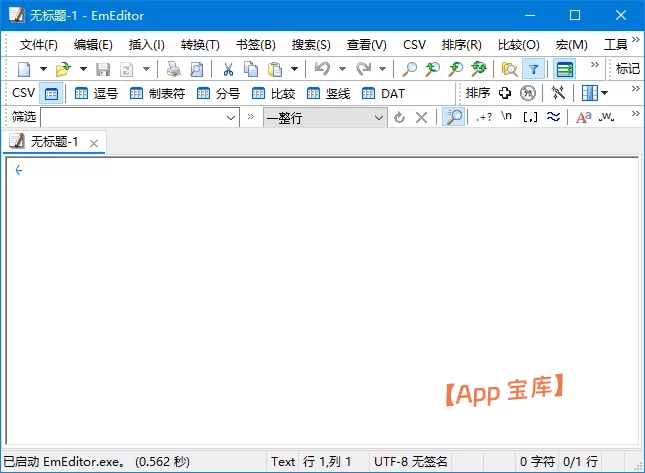The image size is (645, 473).
Task: Click the UTF-8 无签名 encoding status
Action: (x=410, y=462)
